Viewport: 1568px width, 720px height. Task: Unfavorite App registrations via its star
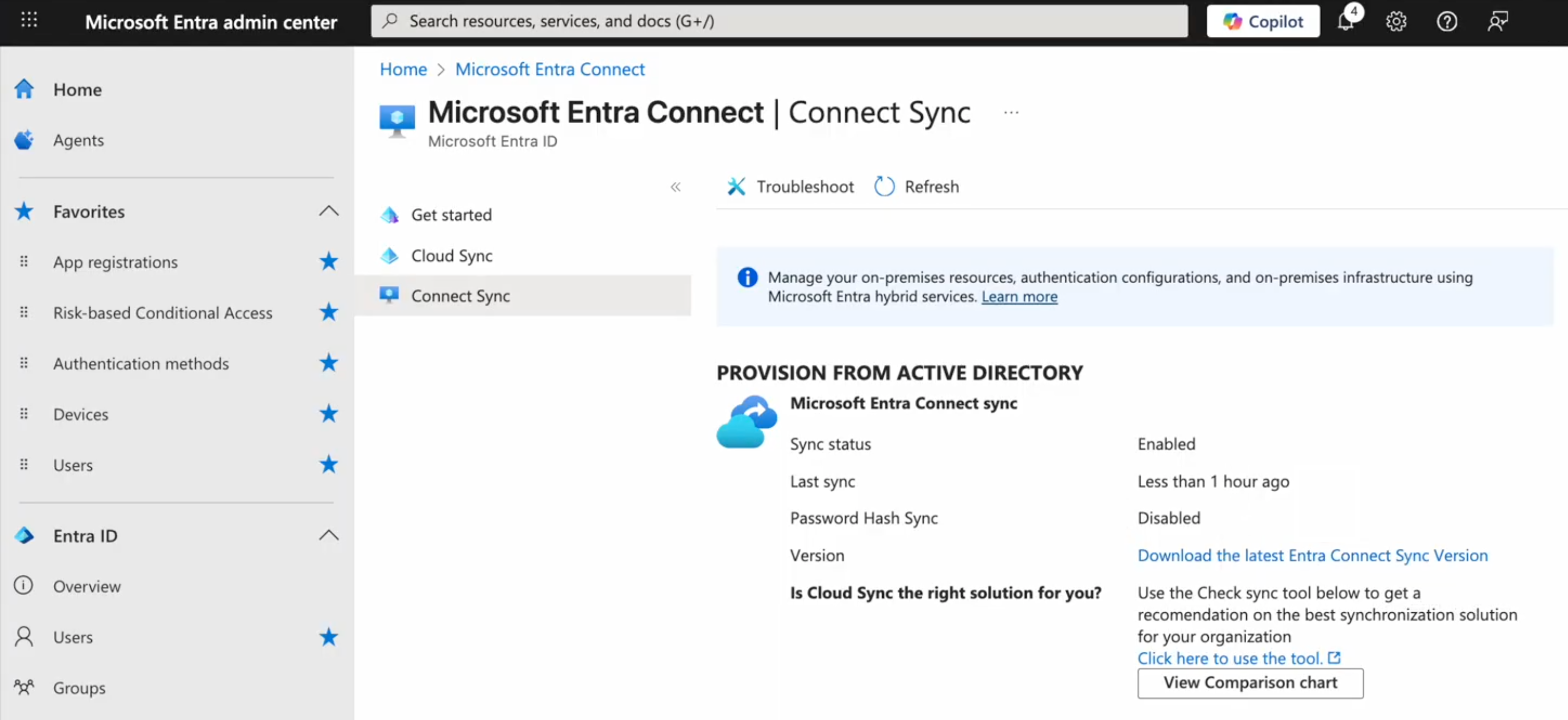click(329, 261)
